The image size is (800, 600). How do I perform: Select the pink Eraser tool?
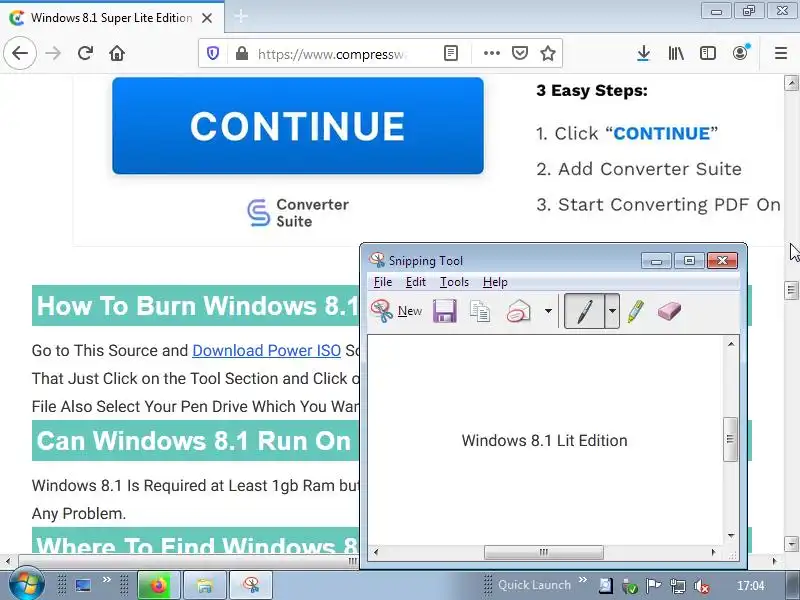click(x=669, y=311)
